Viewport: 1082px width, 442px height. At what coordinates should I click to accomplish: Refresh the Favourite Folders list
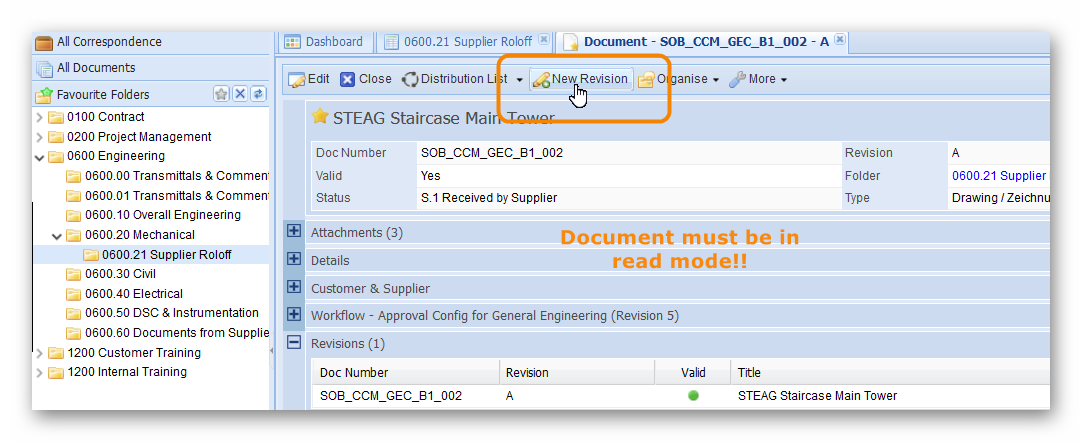258,94
